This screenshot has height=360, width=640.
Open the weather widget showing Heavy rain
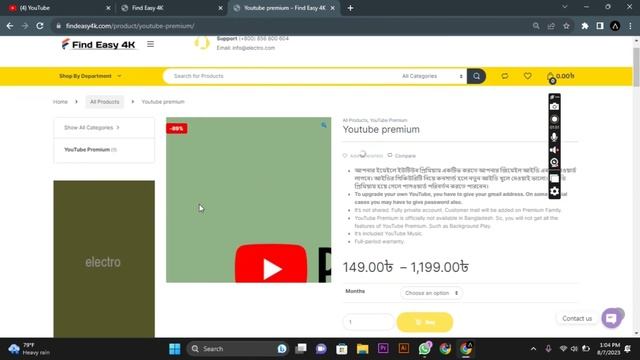pyautogui.click(x=29, y=349)
